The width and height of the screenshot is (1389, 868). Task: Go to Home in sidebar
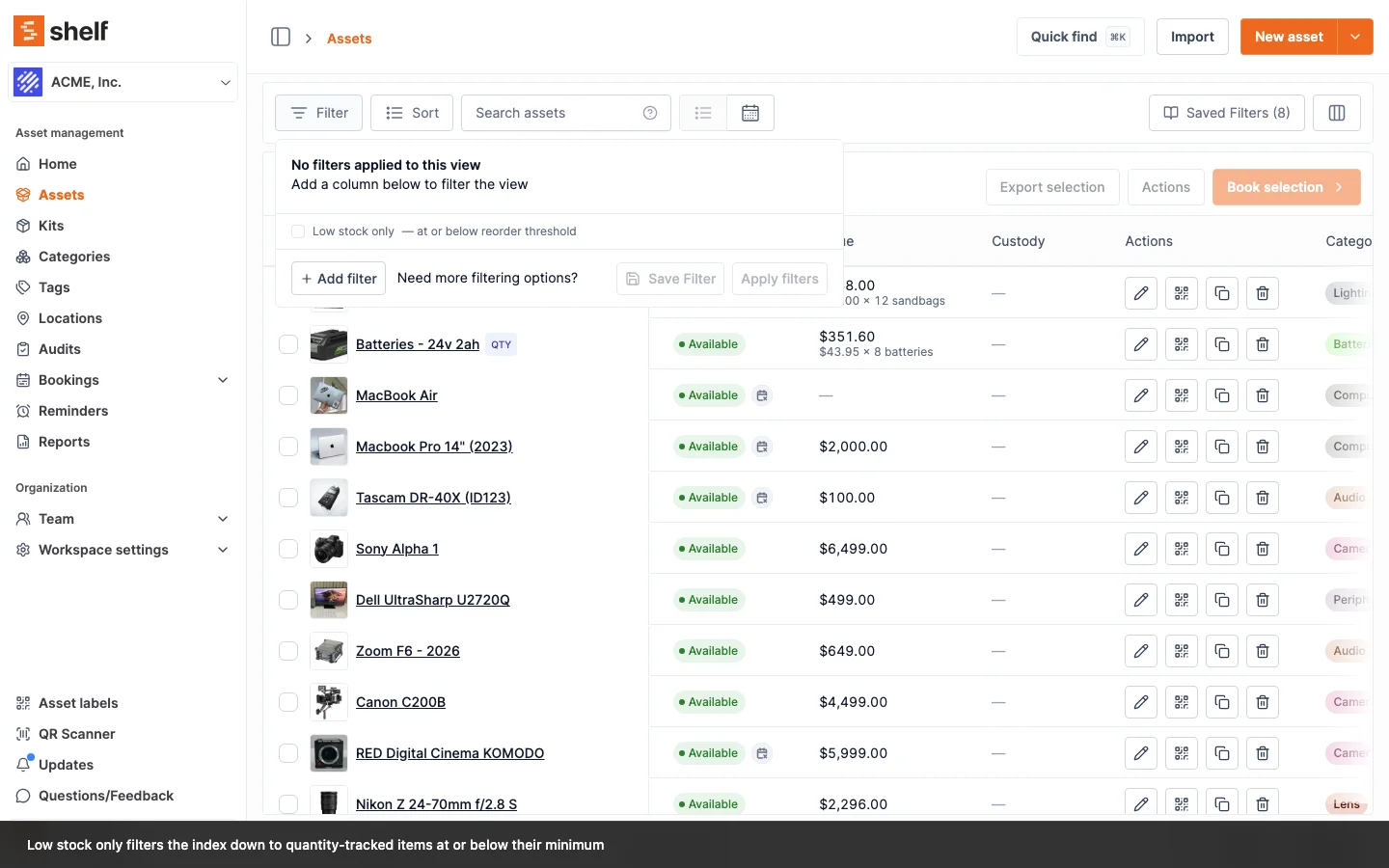click(x=57, y=164)
